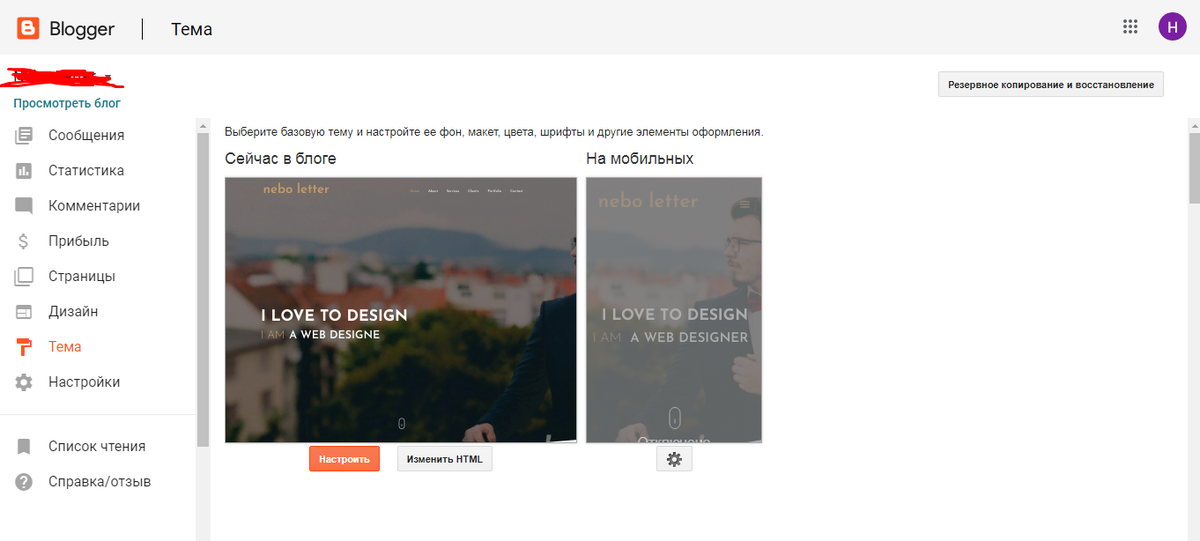Screen dimensions: 1200x541
Task: Click the Blogger logo icon
Action: coord(27,28)
